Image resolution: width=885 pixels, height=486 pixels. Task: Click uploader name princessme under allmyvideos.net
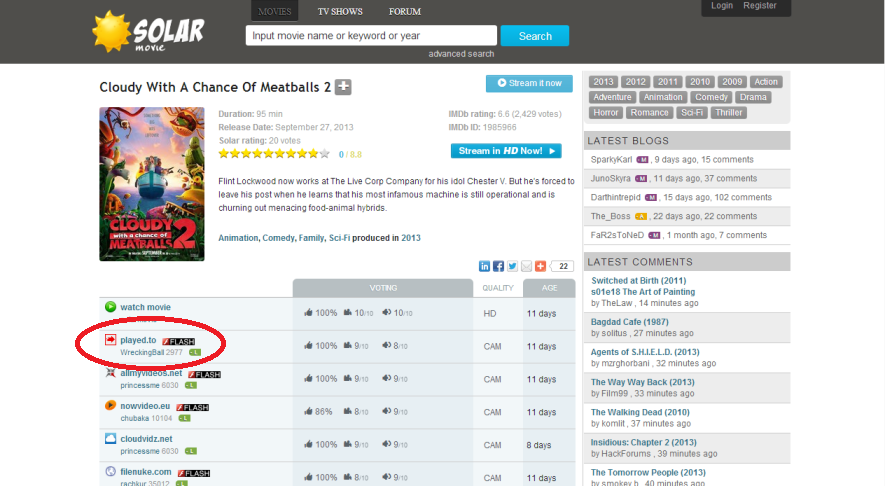(x=139, y=385)
